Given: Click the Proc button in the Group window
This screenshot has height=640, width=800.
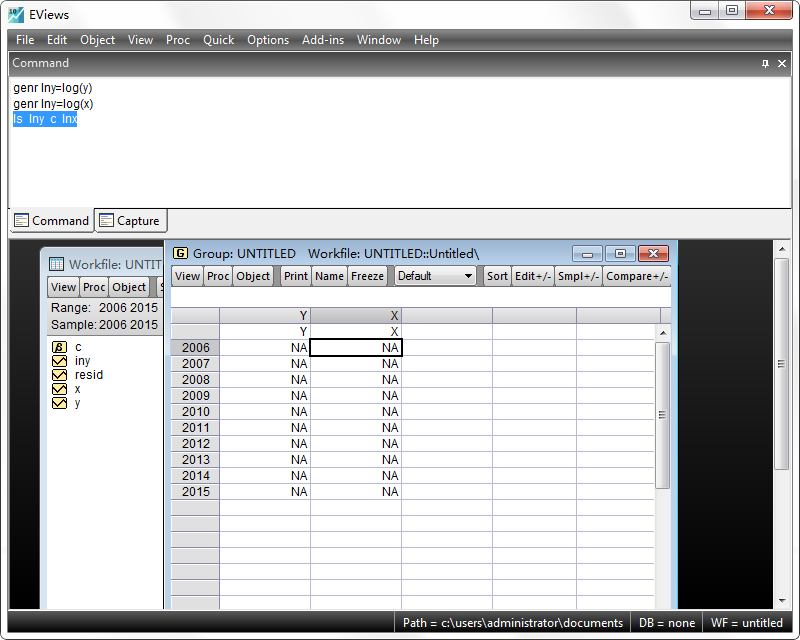Looking at the screenshot, I should click(x=218, y=275).
